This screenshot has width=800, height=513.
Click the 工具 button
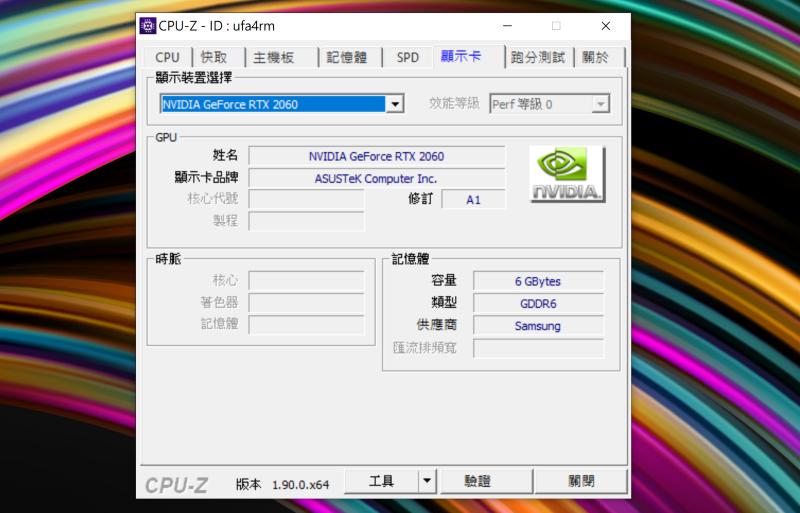tap(382, 481)
